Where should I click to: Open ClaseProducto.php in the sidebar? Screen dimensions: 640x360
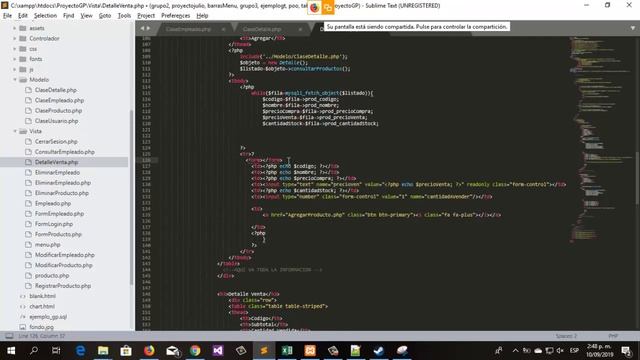(58, 111)
